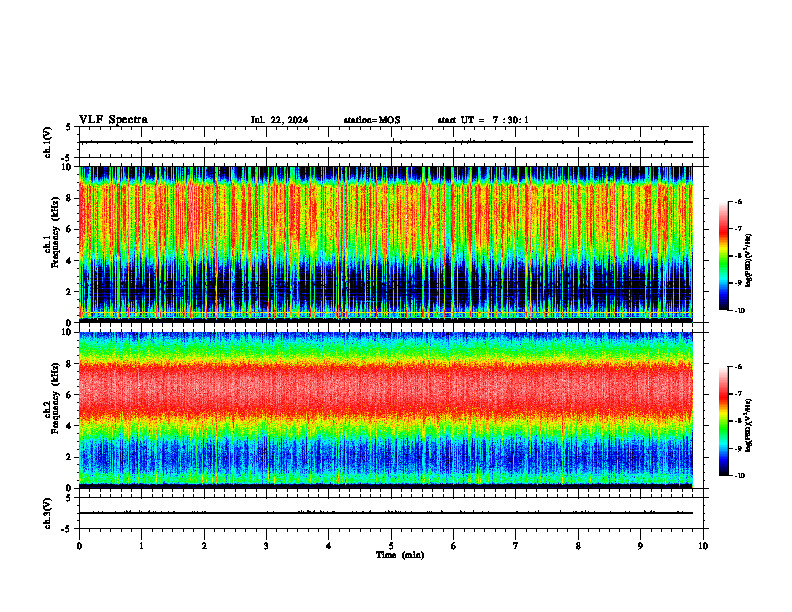
Task: Click the "-7" tick on ch.1 colorbar
Action: click(738, 229)
